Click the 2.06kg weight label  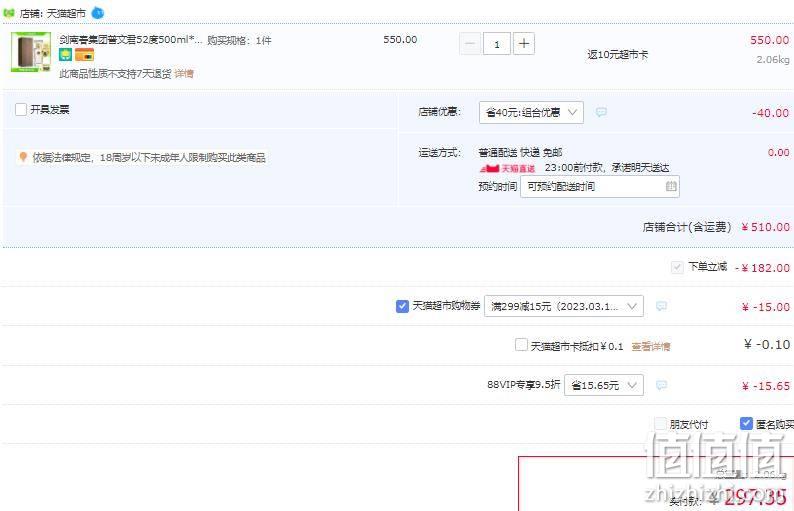pos(773,60)
